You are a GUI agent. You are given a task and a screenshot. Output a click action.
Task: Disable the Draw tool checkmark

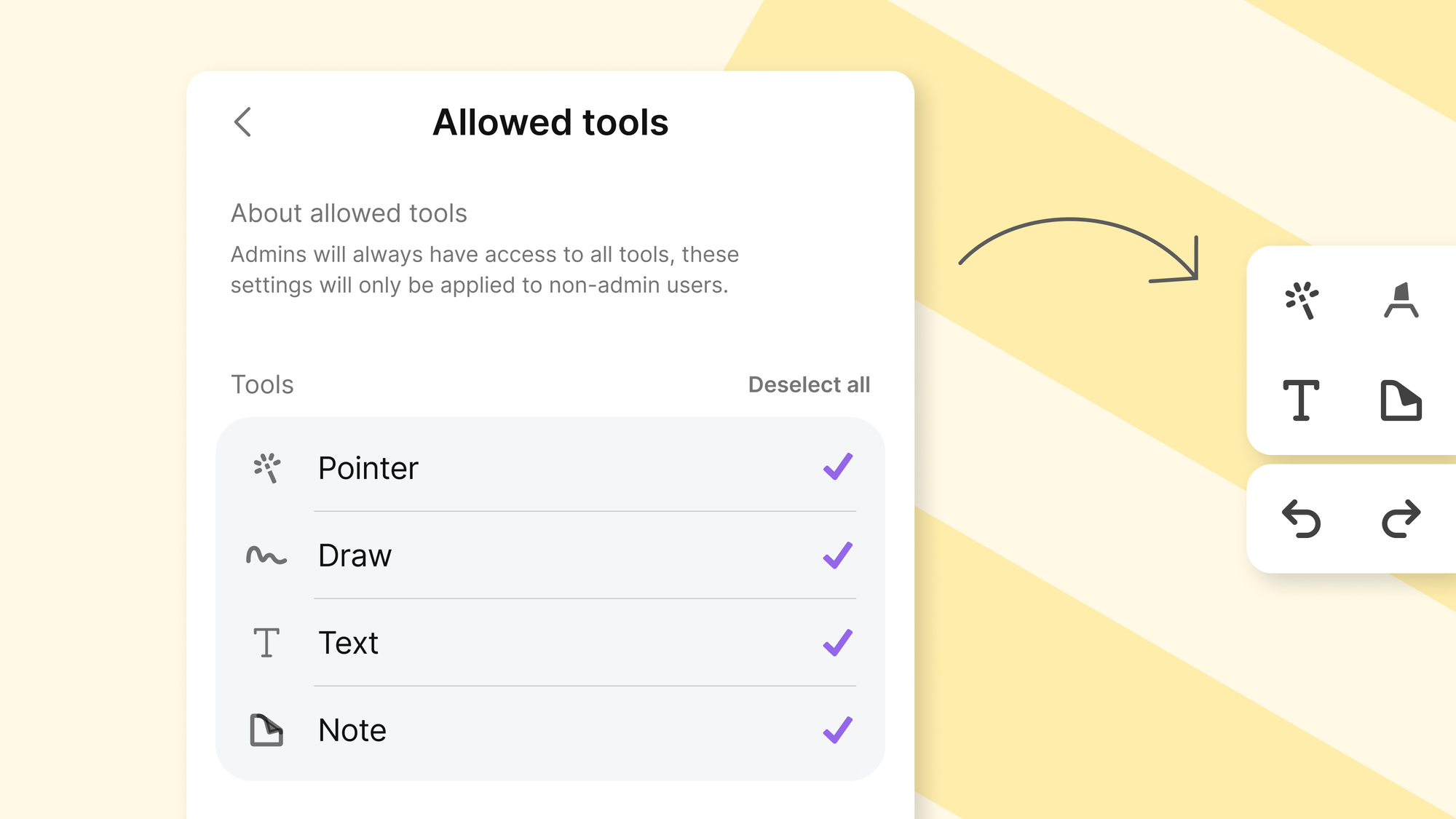pos(839,555)
